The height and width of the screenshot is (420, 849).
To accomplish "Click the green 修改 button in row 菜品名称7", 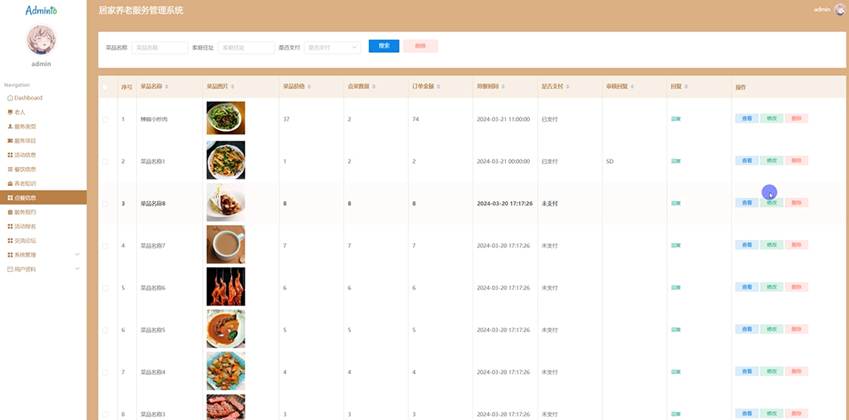I will pyautogui.click(x=772, y=245).
